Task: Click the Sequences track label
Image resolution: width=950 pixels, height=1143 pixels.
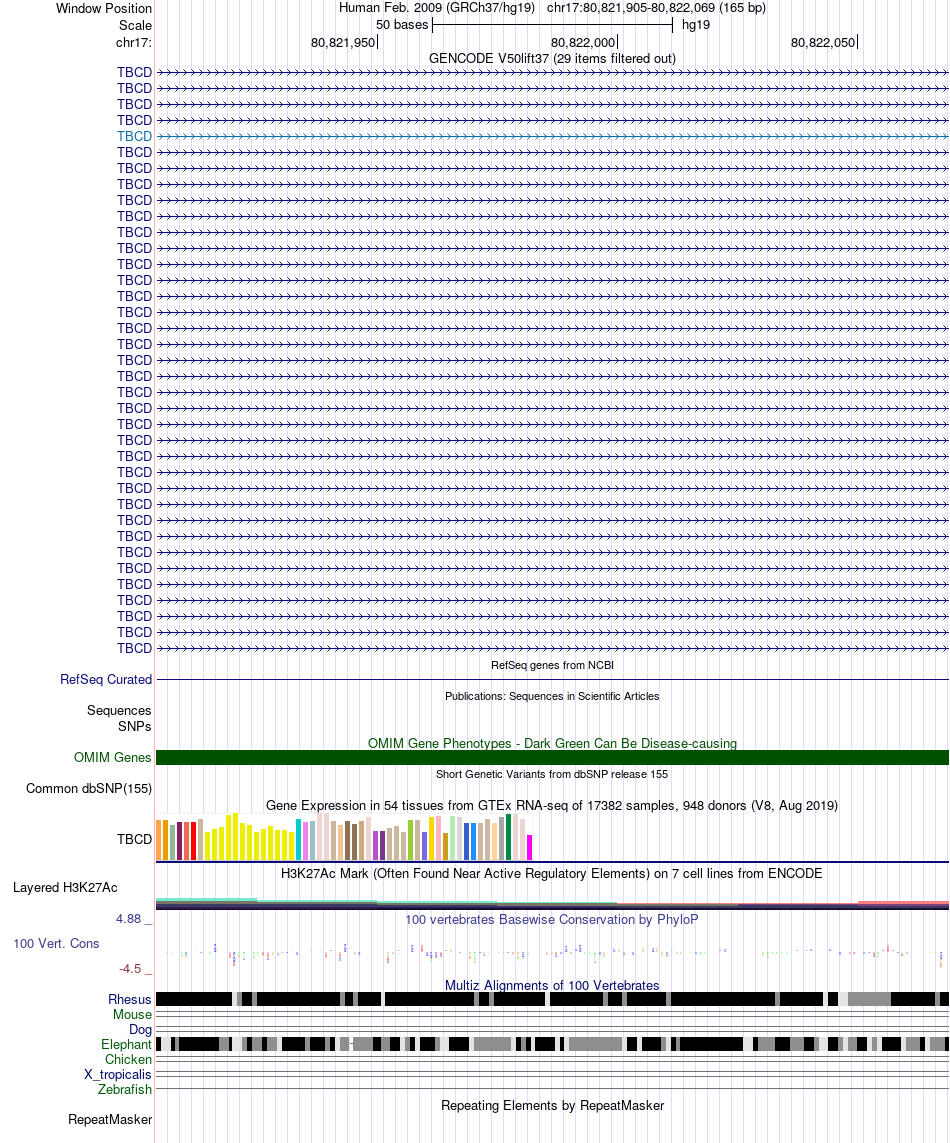Action: click(x=119, y=711)
